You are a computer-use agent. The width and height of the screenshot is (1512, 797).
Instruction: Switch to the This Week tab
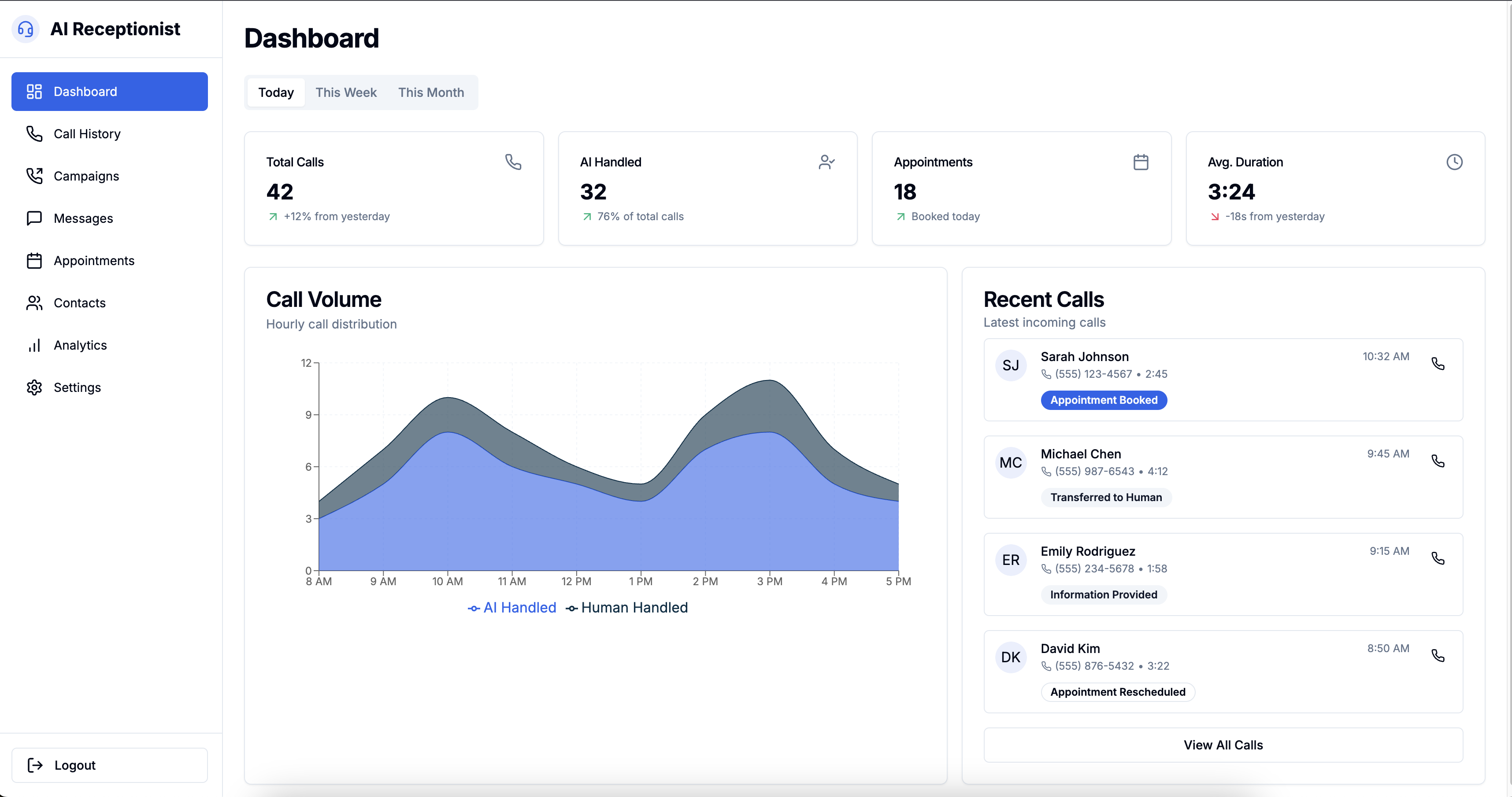pyautogui.click(x=346, y=92)
